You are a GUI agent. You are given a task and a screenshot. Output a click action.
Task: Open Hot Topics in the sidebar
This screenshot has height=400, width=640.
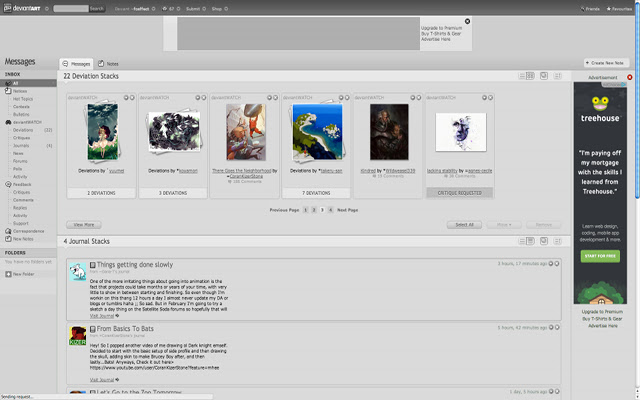(x=23, y=99)
